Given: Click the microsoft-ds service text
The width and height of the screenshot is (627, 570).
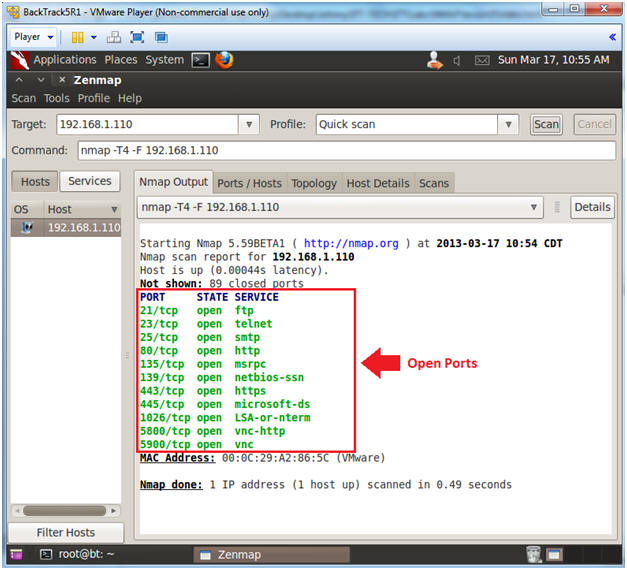Looking at the screenshot, I should pos(272,404).
